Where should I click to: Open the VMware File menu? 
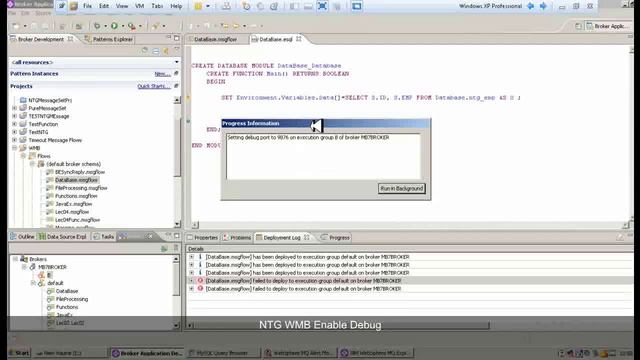(x=87, y=6)
